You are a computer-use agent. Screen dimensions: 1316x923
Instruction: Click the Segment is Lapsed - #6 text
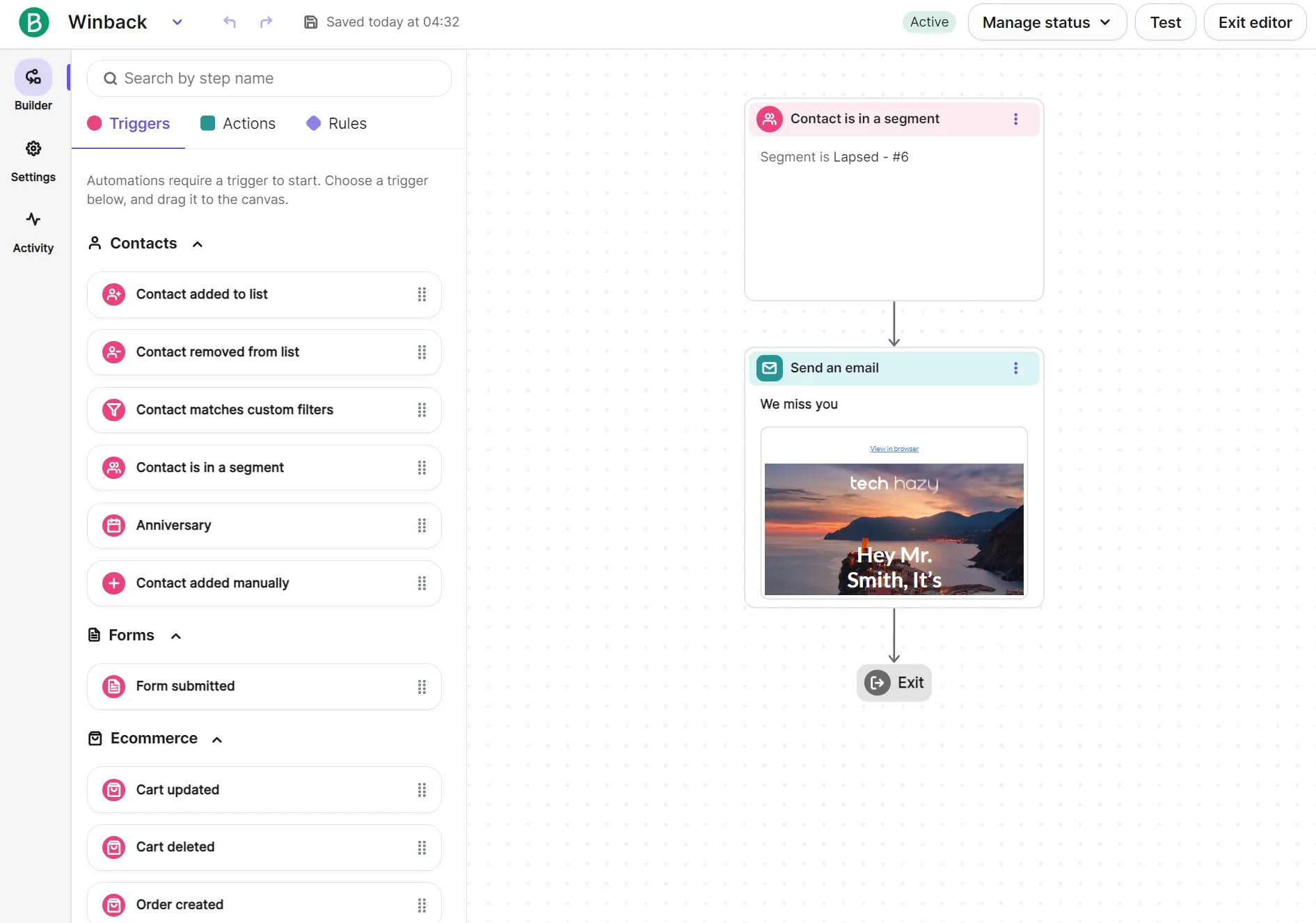834,157
